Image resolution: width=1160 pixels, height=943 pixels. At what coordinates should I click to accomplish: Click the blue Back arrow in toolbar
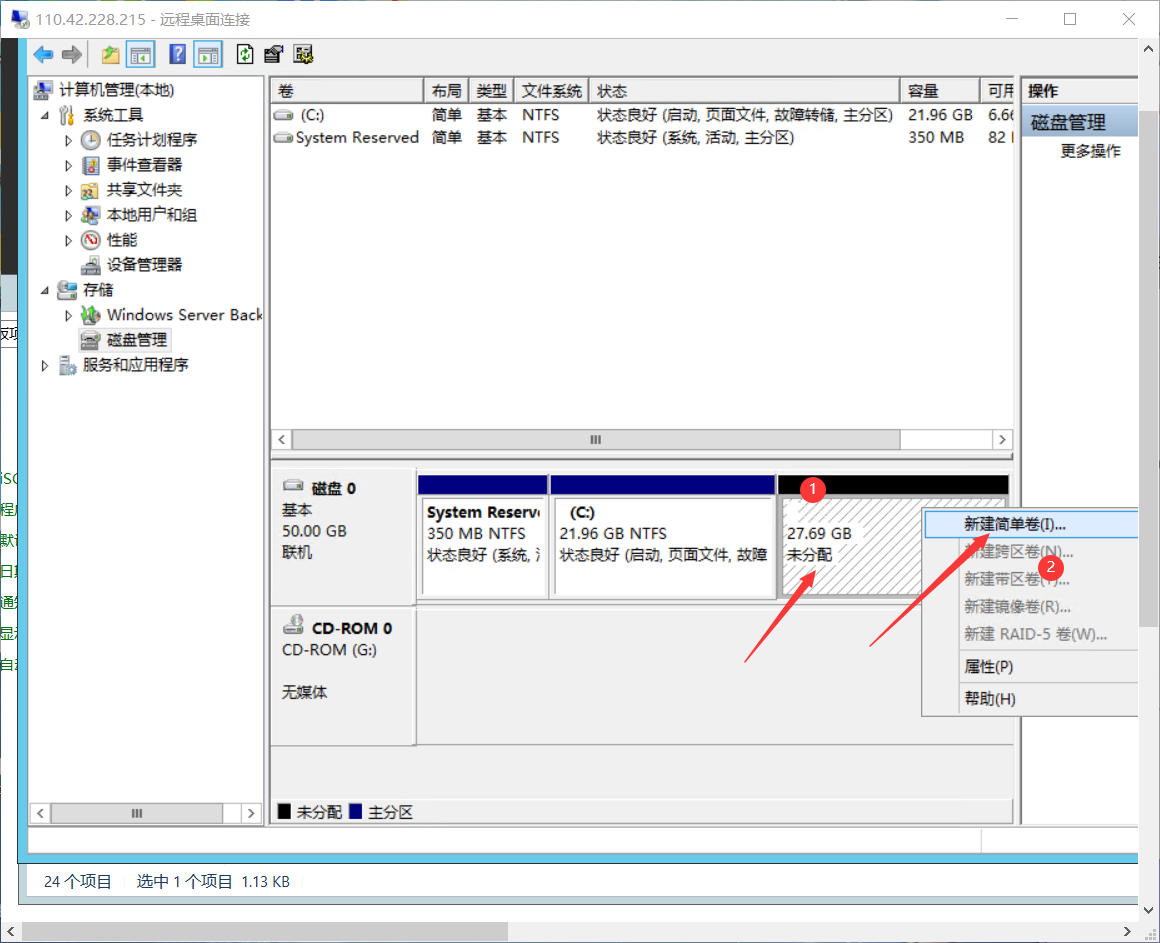pos(43,55)
